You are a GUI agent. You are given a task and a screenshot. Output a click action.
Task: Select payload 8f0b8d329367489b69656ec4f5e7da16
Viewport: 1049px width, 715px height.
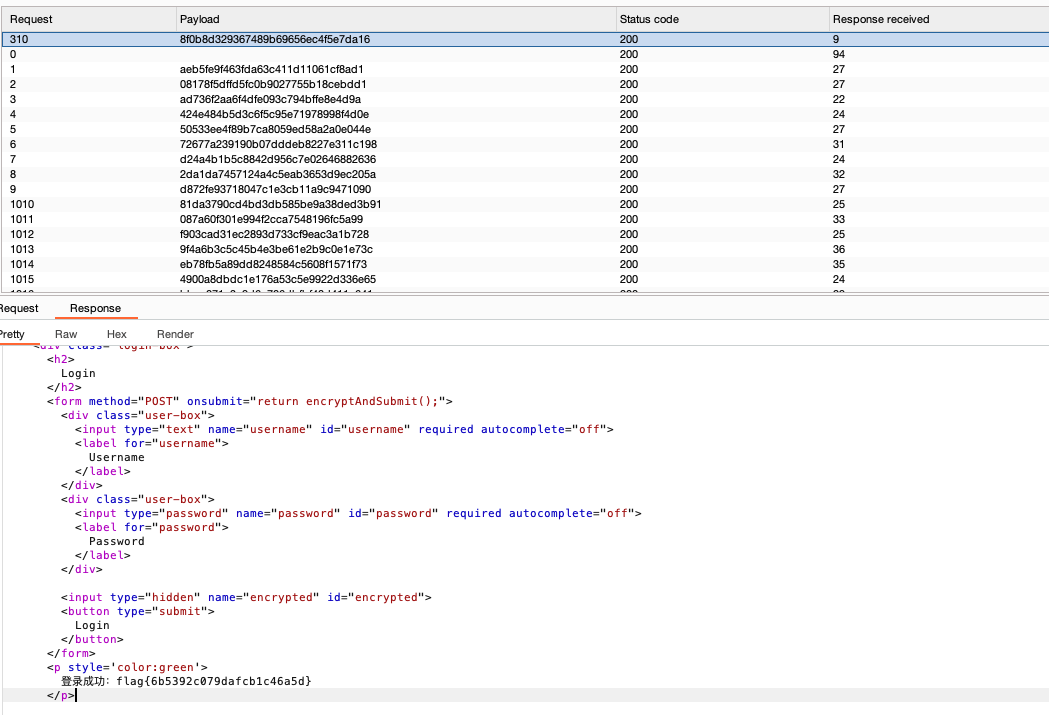275,39
